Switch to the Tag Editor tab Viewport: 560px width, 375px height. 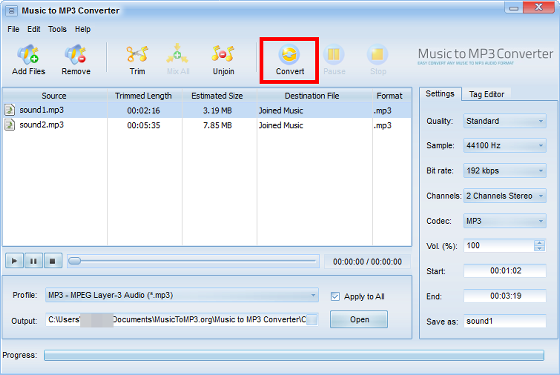pyautogui.click(x=486, y=94)
